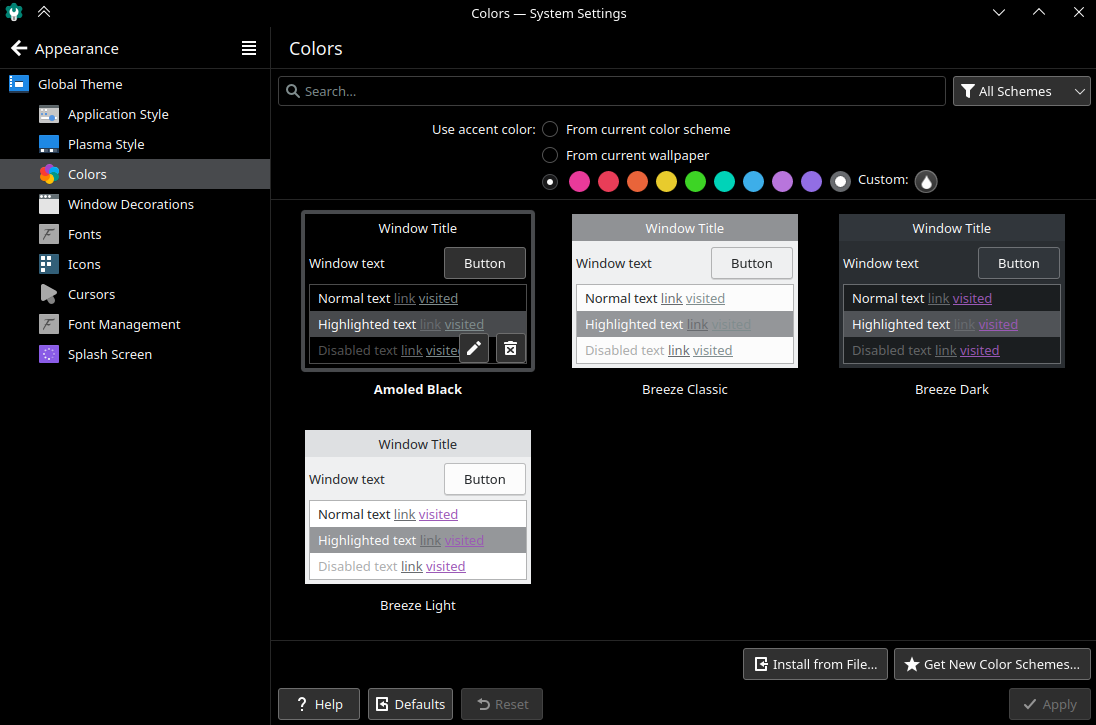This screenshot has width=1096, height=725.
Task: Click the keep-above double chevron in title bar
Action: pos(44,12)
